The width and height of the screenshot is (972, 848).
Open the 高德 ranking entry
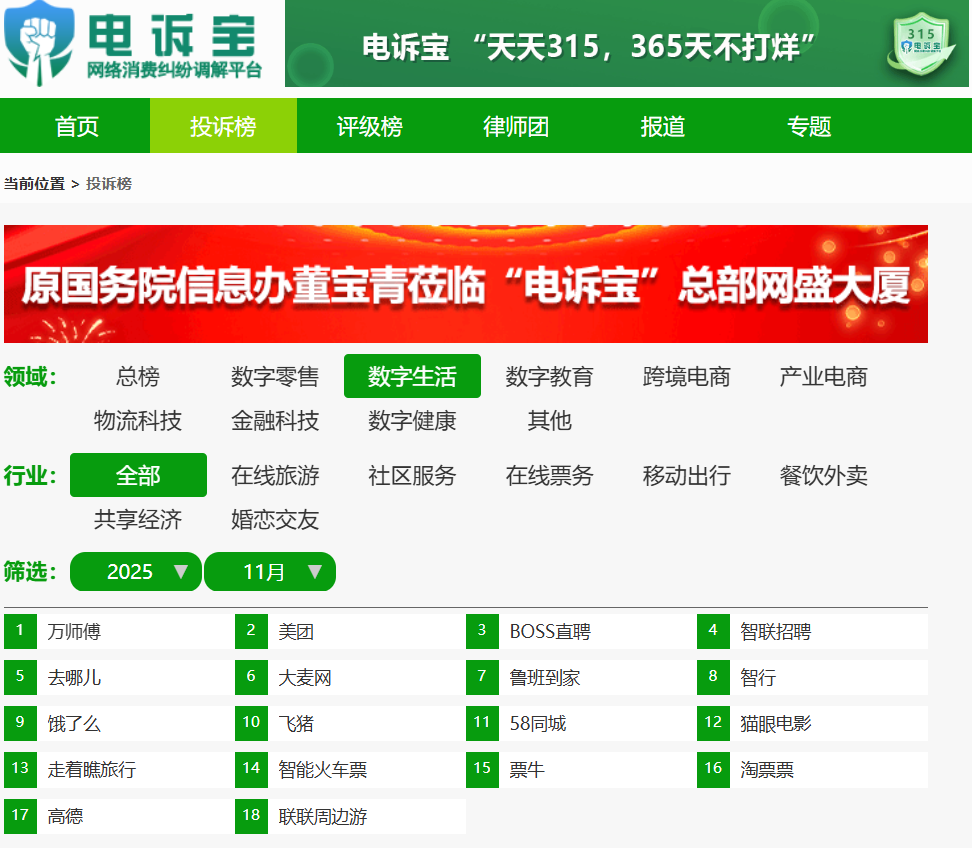pos(66,816)
